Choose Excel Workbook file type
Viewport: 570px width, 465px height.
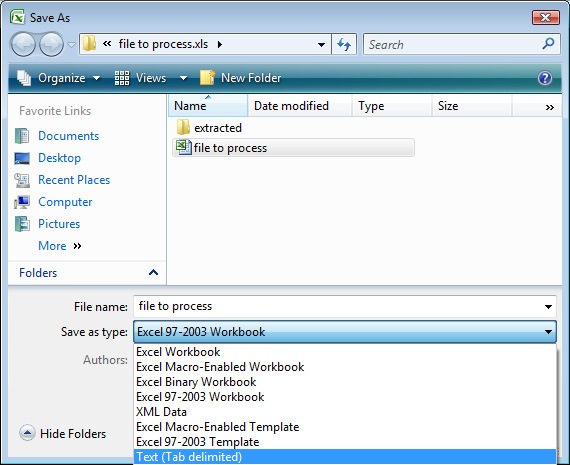pyautogui.click(x=345, y=352)
